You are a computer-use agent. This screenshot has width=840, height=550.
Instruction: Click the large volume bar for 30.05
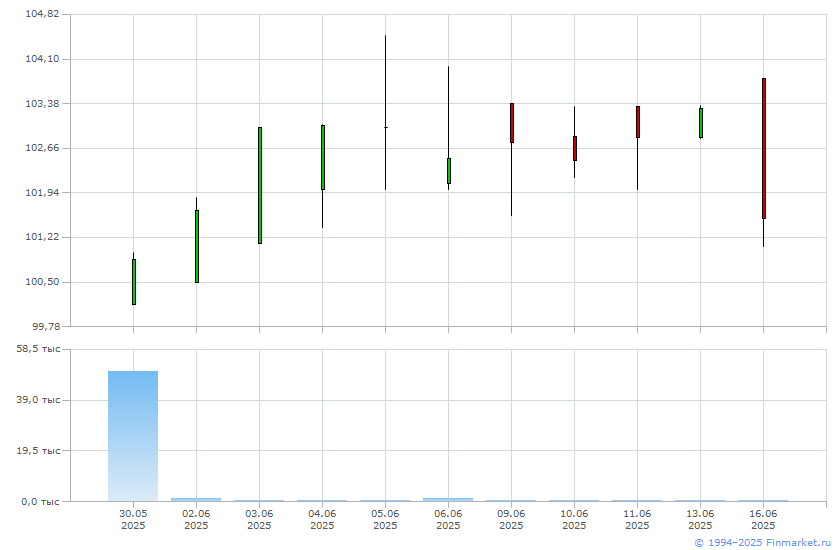pos(133,436)
